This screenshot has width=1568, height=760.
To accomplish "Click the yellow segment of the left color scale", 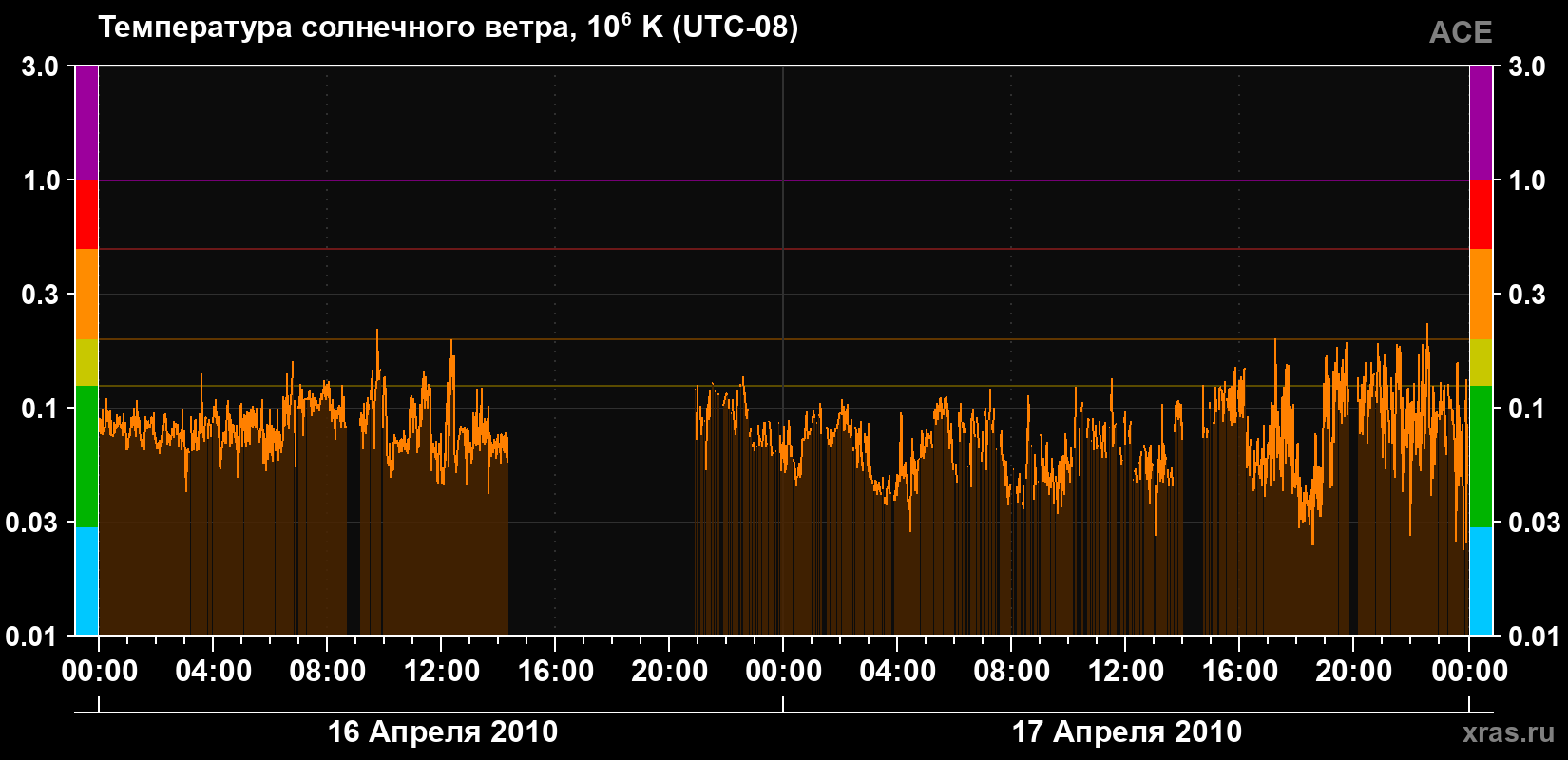I will (x=86, y=363).
